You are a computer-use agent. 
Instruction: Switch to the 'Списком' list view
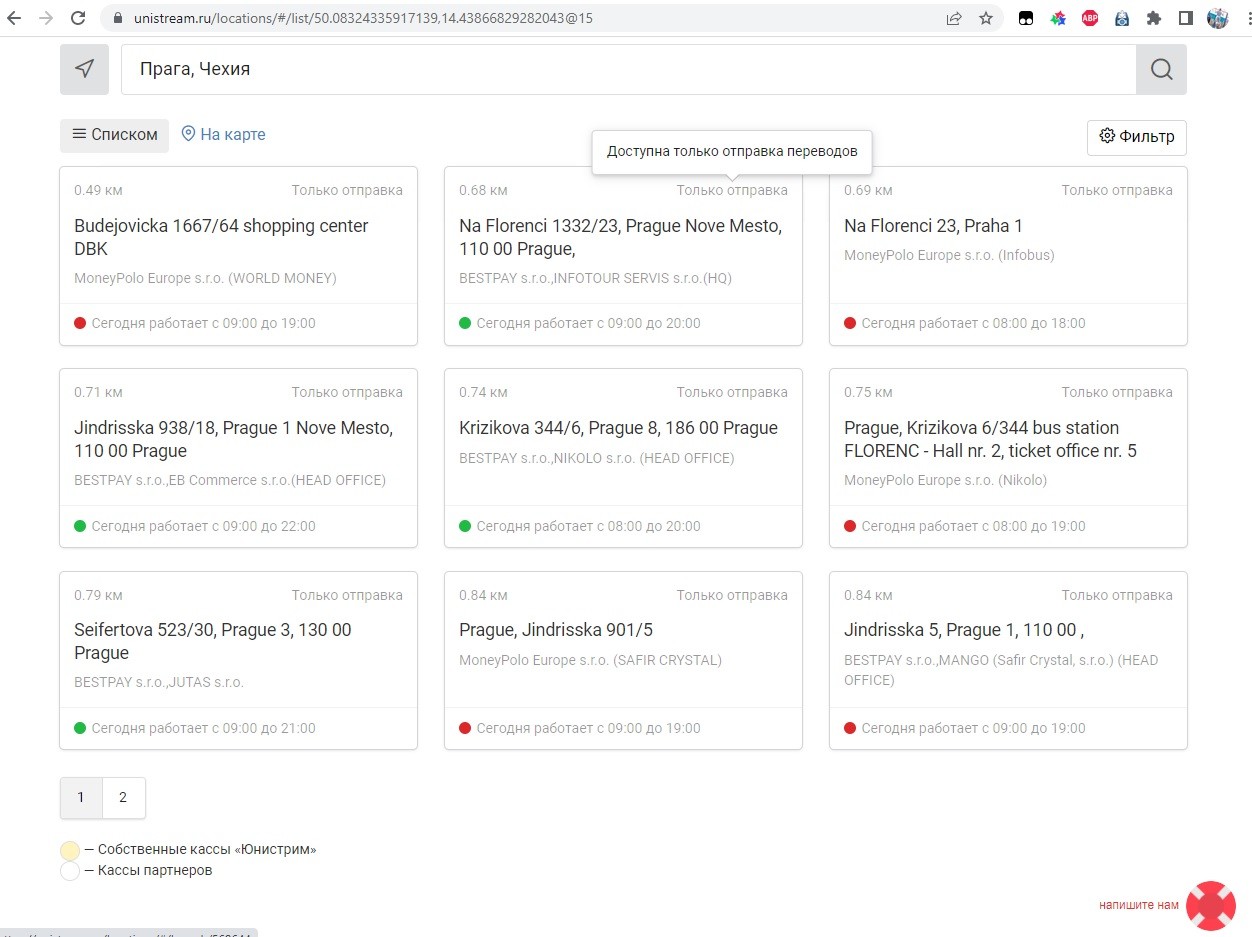(114, 135)
